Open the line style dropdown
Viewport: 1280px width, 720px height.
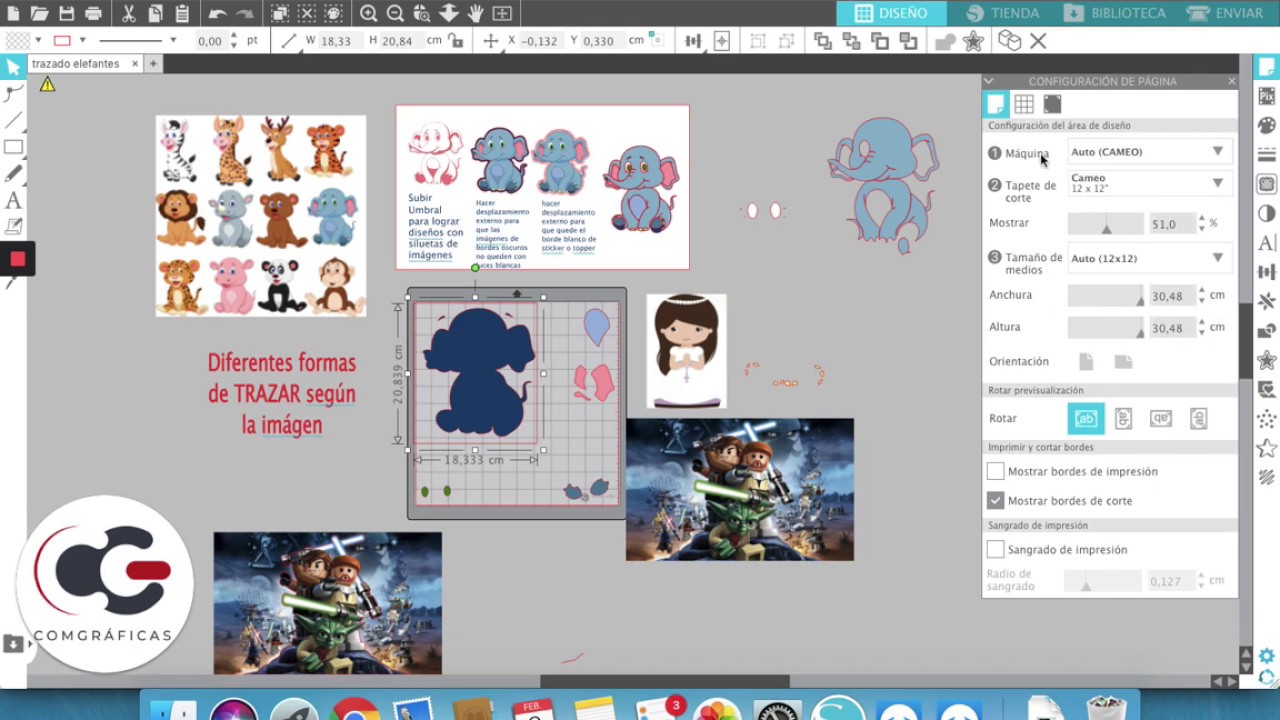(x=173, y=41)
